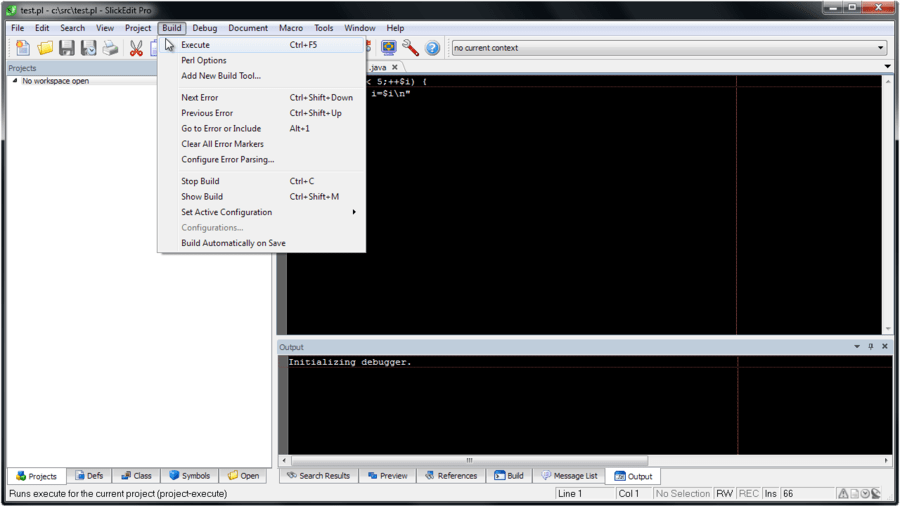The width and height of the screenshot is (900, 506).
Task: Click the Print toolbar icon
Action: (110, 48)
